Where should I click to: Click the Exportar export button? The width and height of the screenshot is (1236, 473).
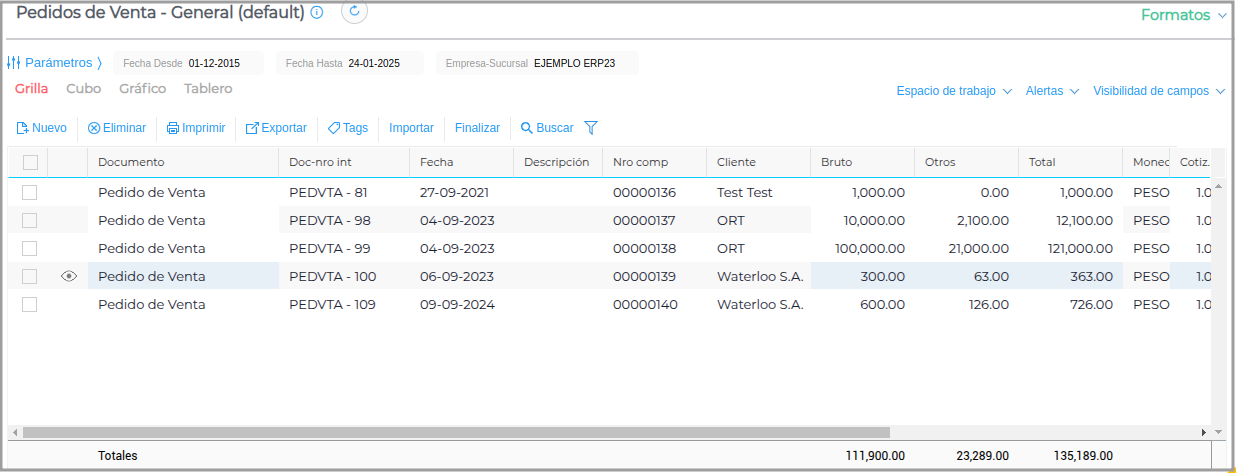pos(276,128)
